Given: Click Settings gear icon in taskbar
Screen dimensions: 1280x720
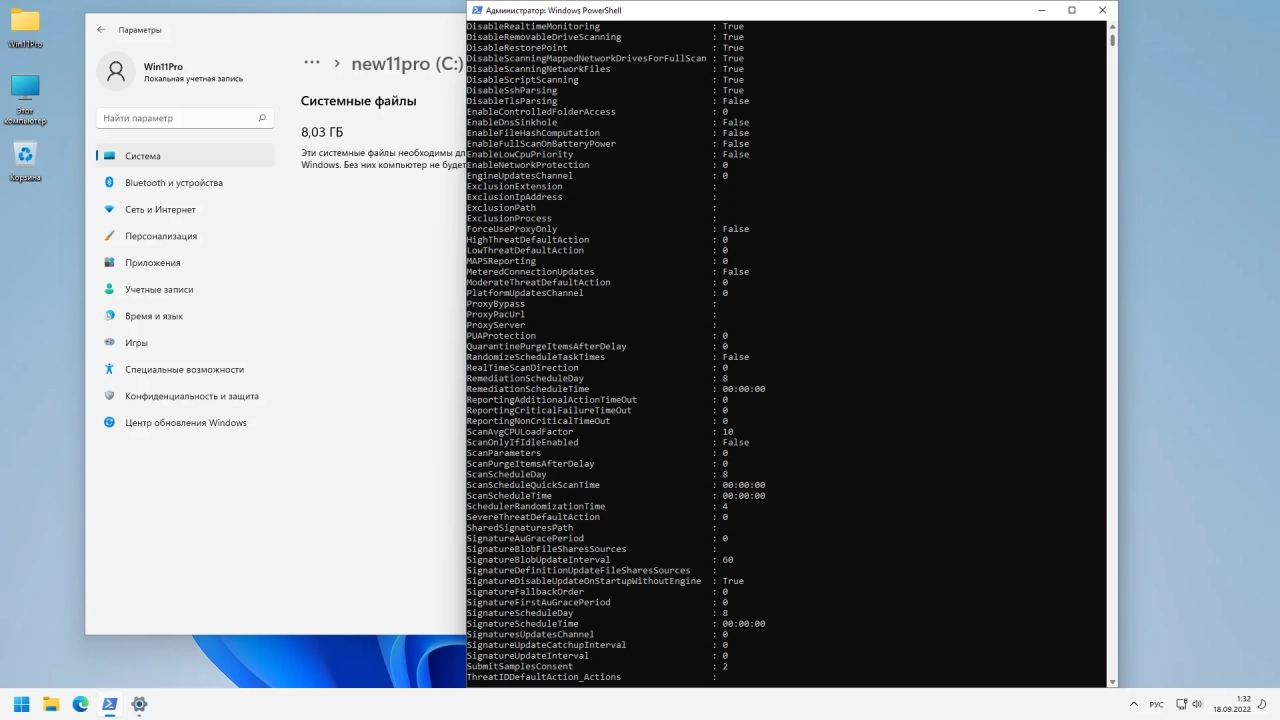Looking at the screenshot, I should point(139,704).
